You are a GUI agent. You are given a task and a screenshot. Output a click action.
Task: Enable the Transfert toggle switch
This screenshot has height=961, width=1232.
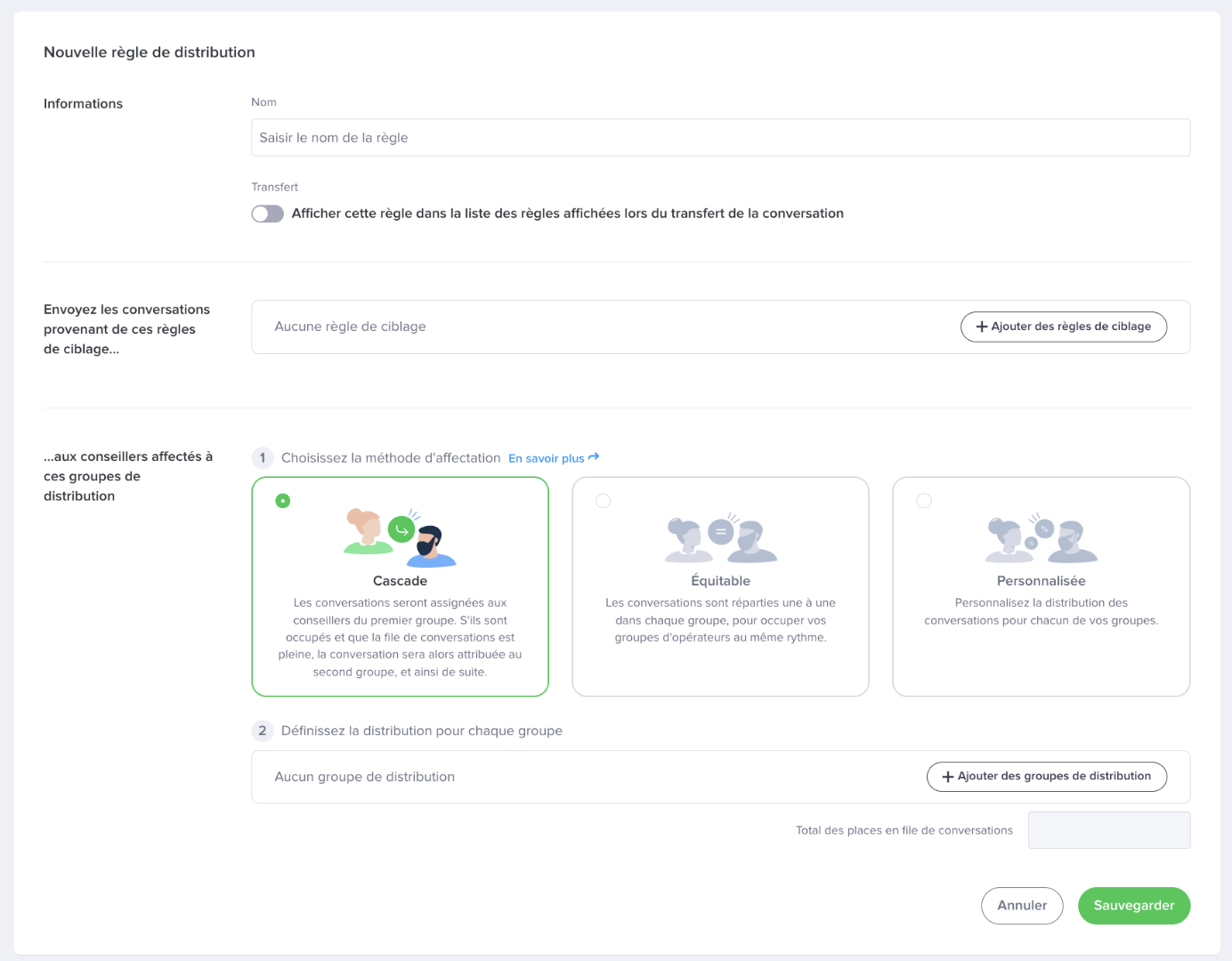tap(267, 214)
